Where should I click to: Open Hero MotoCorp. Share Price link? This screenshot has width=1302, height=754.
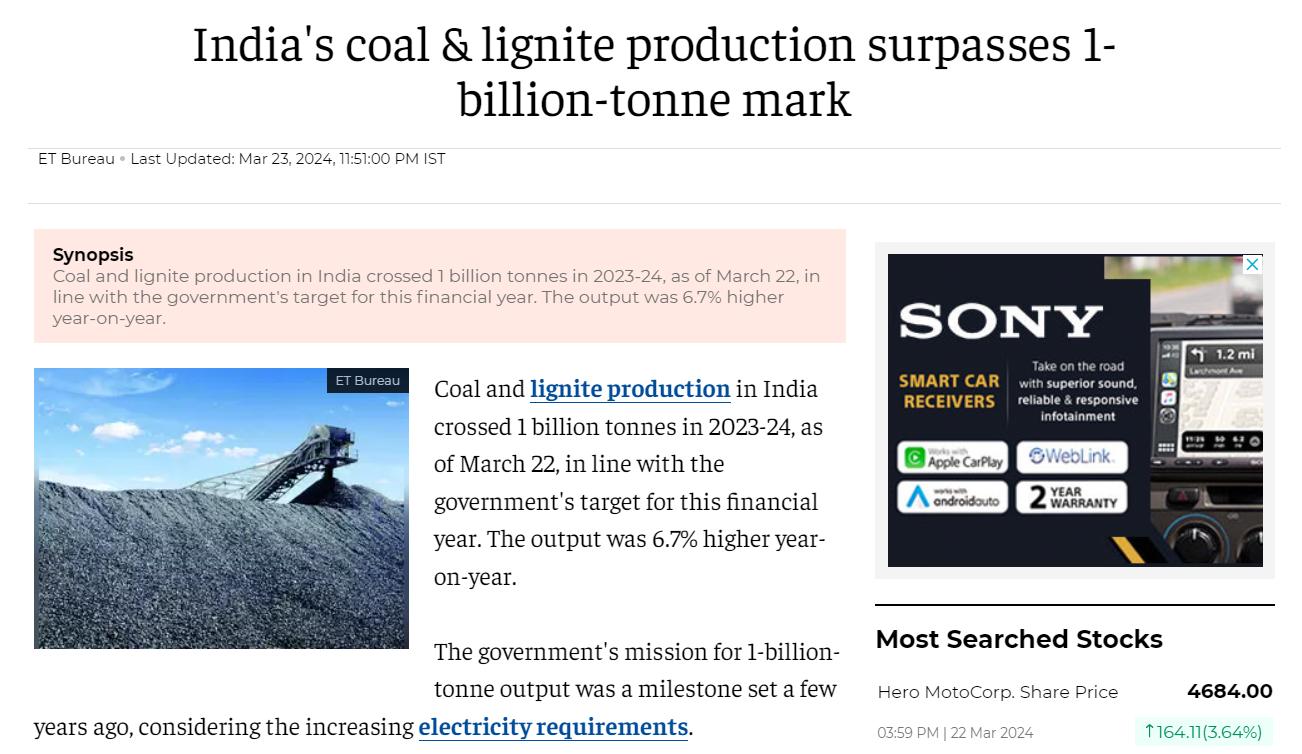(998, 692)
